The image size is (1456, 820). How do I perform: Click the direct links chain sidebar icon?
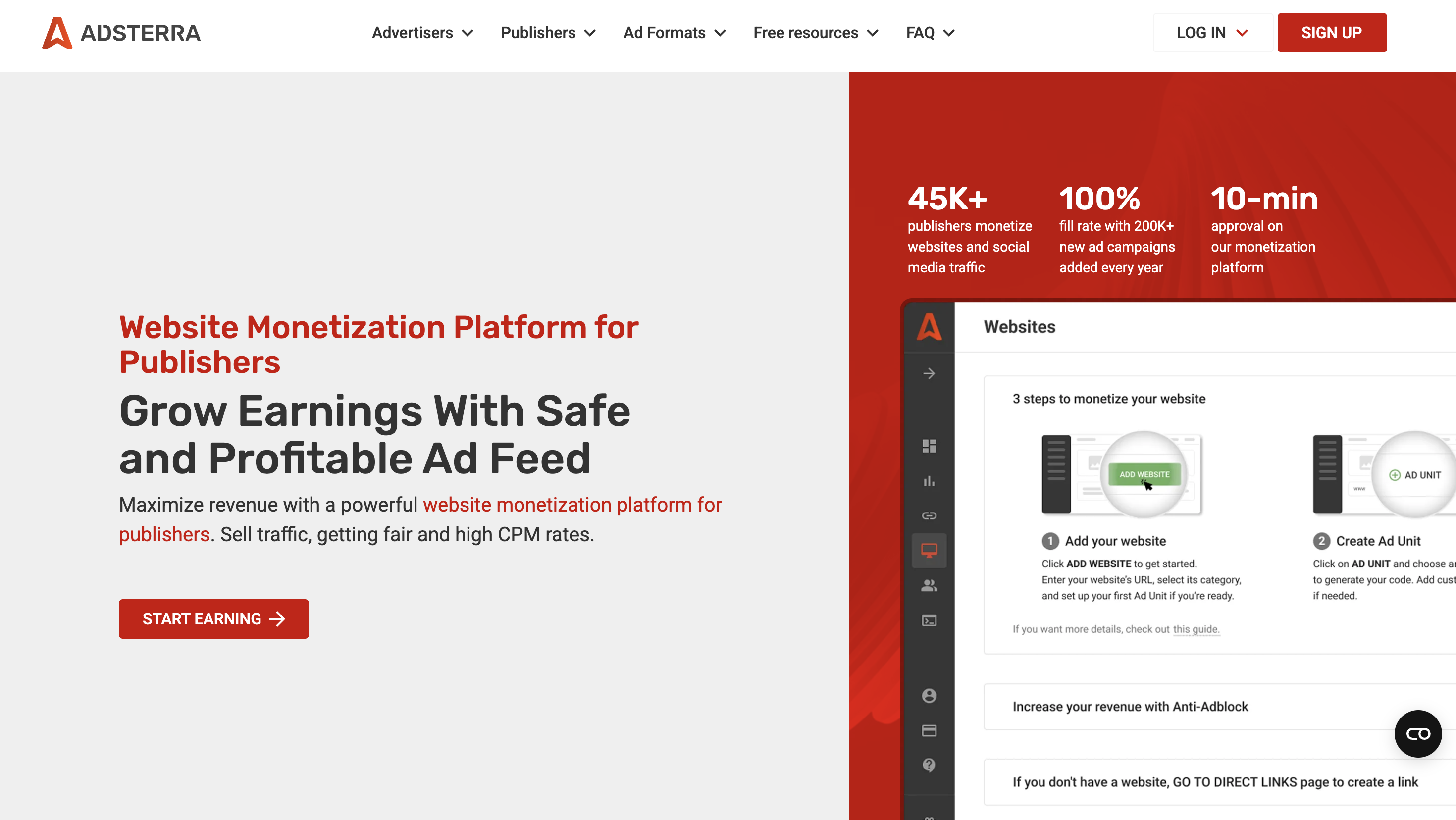coord(929,515)
